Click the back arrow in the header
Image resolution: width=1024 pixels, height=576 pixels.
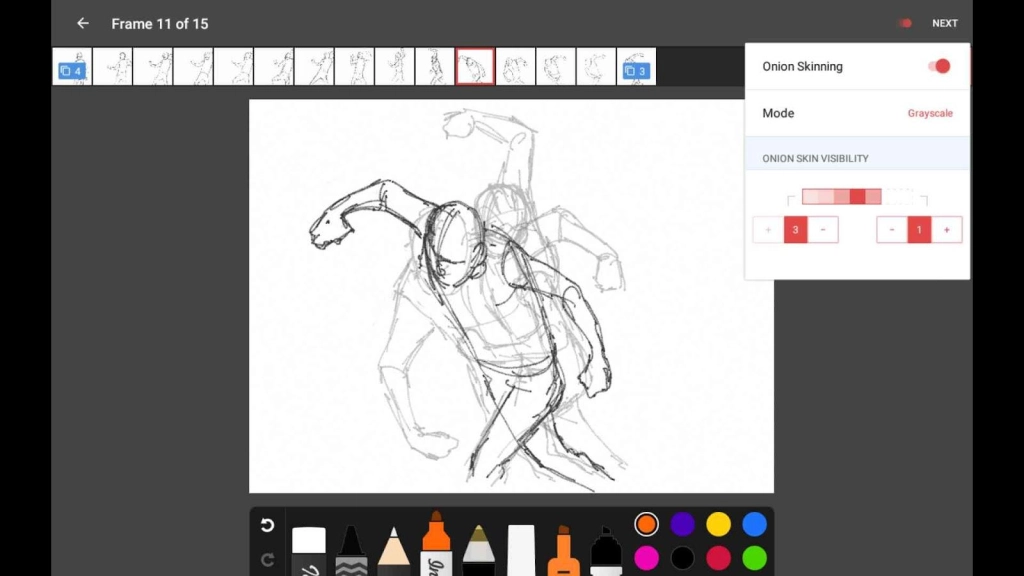(82, 23)
